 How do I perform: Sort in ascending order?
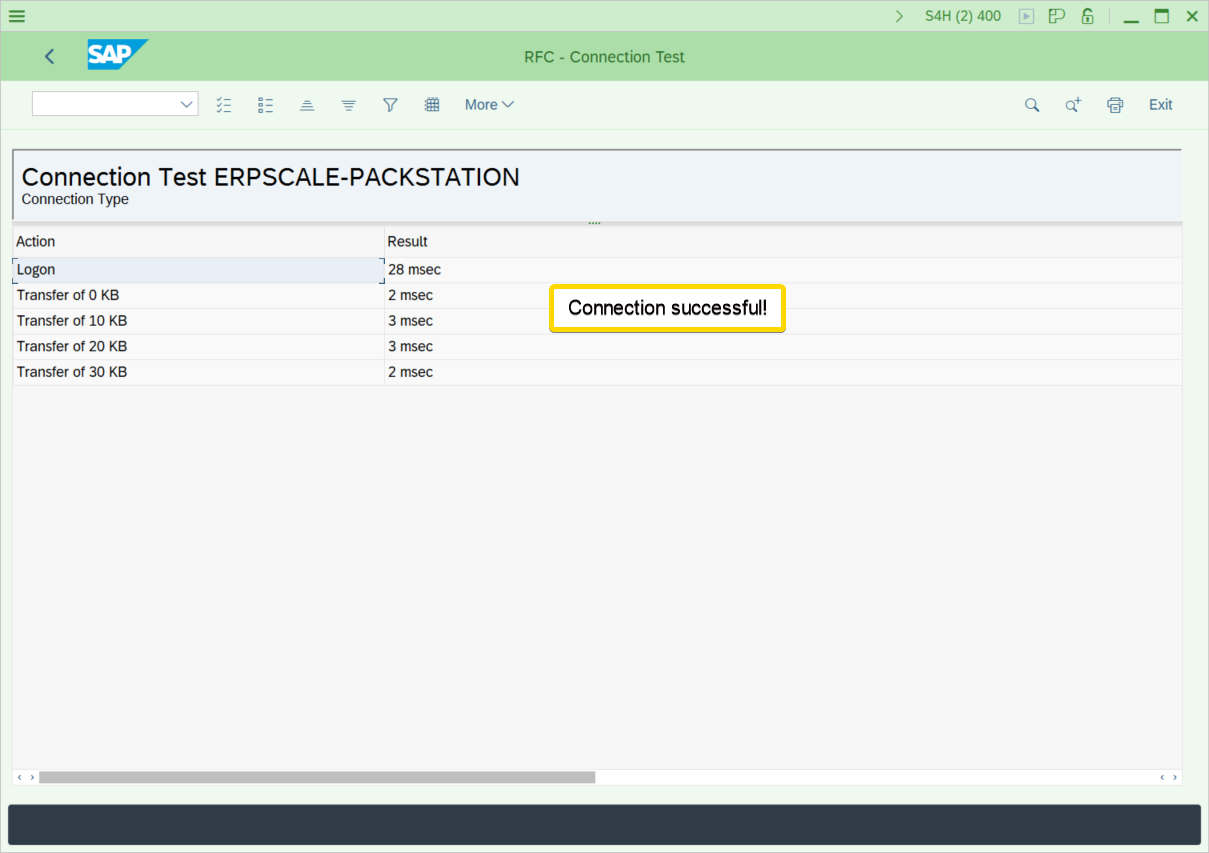(307, 105)
